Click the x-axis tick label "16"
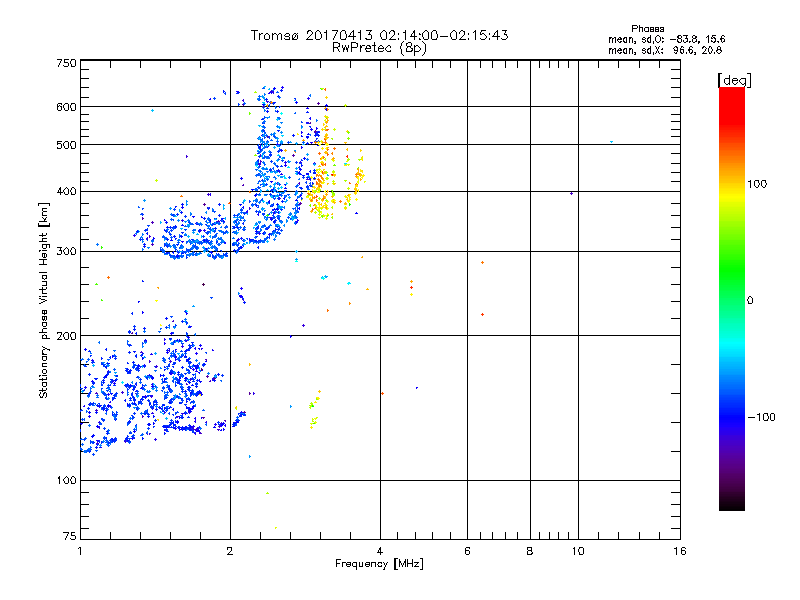This screenshot has width=800, height=600. click(x=680, y=551)
